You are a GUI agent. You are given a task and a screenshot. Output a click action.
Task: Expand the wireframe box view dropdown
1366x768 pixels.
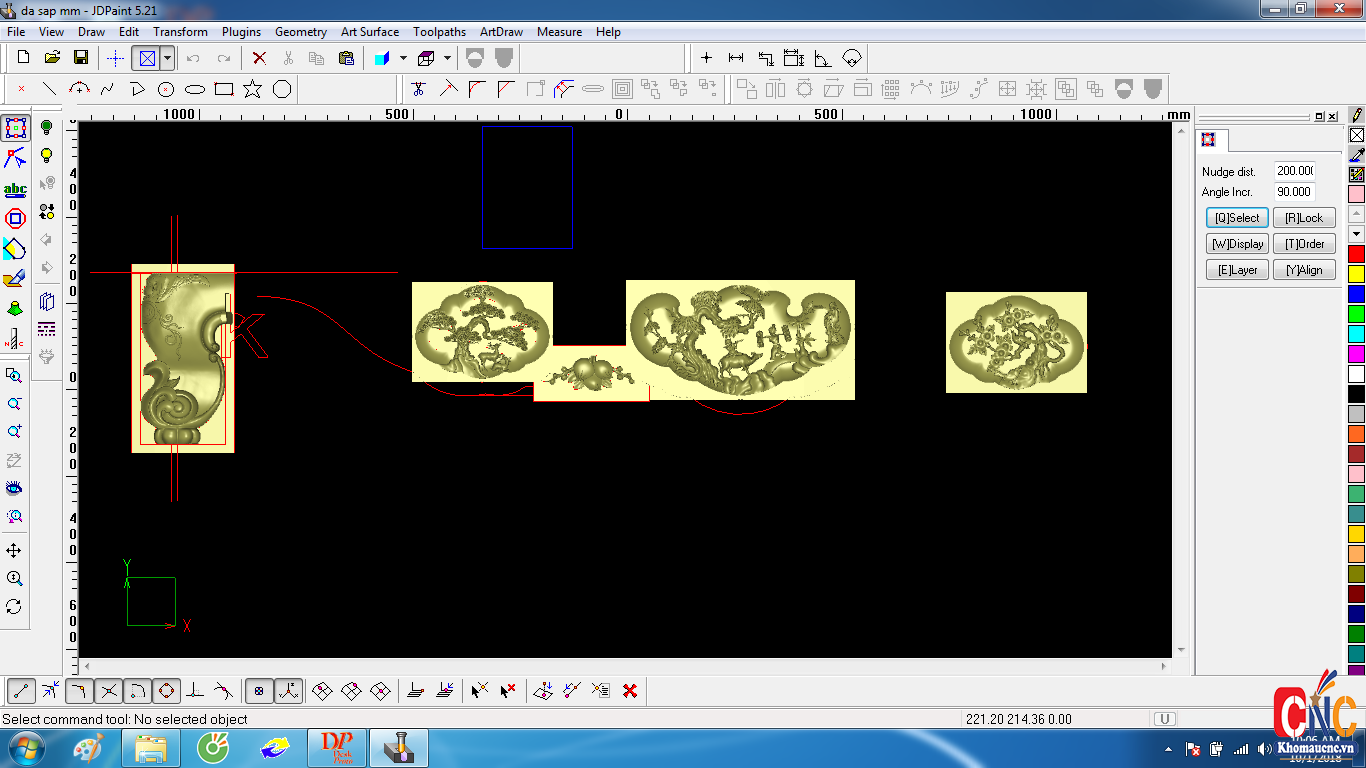coord(447,58)
